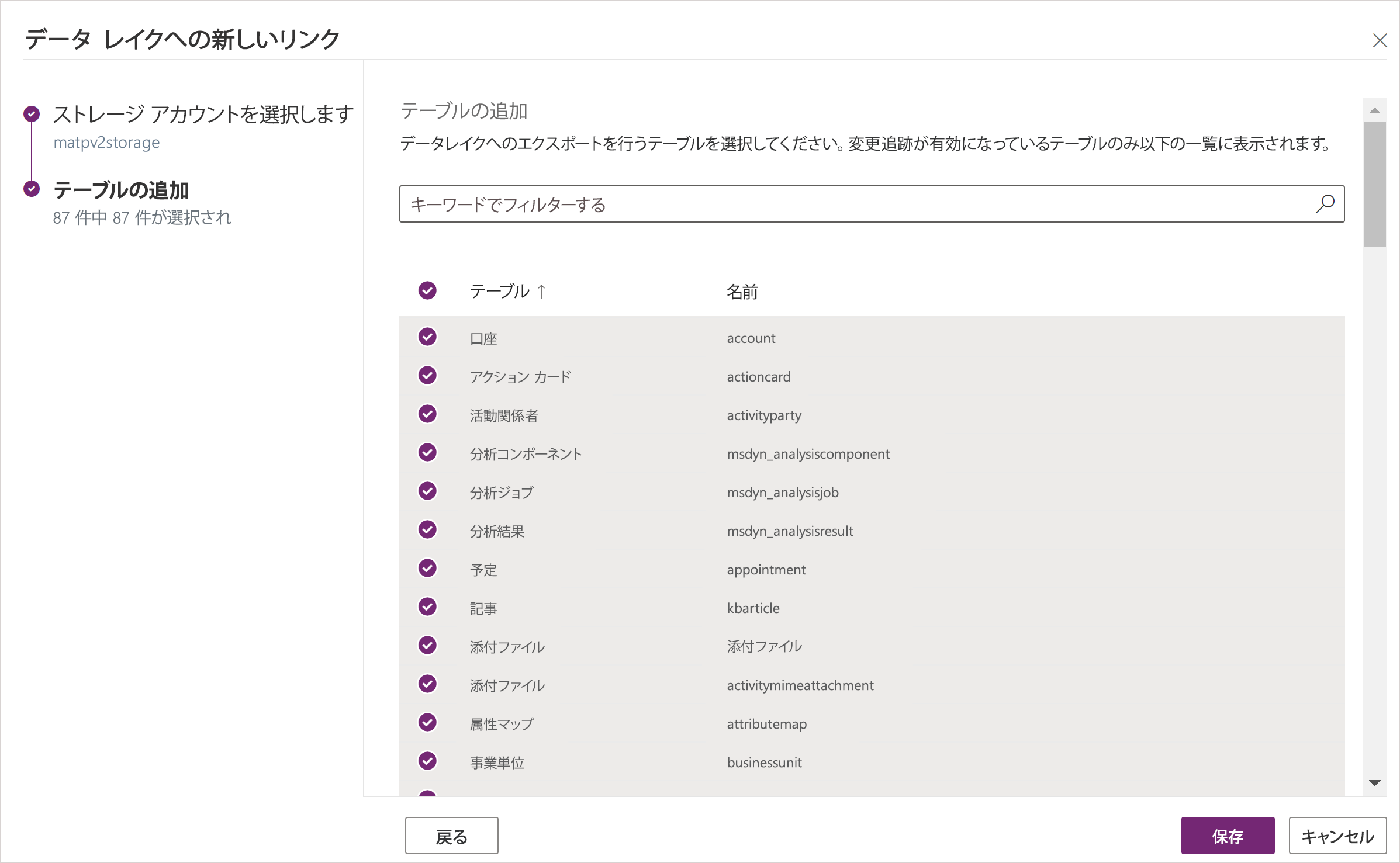Uncheck the 属性マップ row

tap(427, 723)
